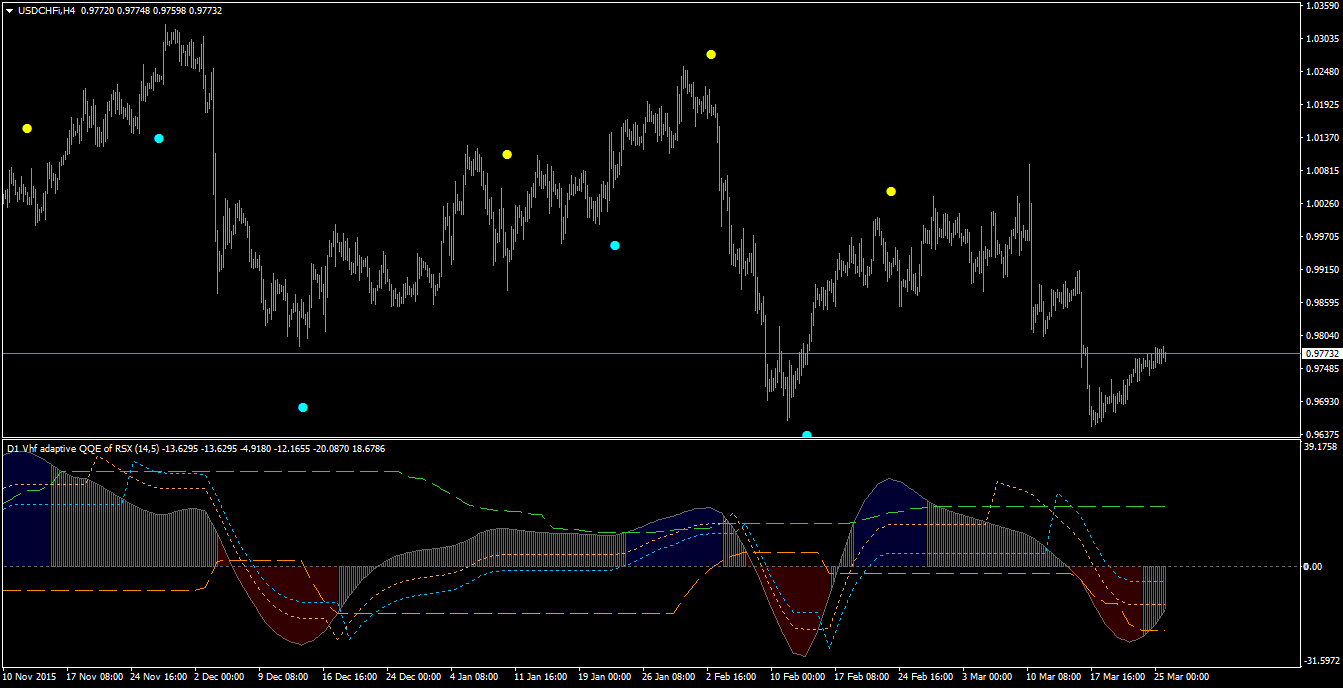Viewport: 1343px width, 688px height.
Task: Click the 0.97485 price axis label
Action: 1323,368
